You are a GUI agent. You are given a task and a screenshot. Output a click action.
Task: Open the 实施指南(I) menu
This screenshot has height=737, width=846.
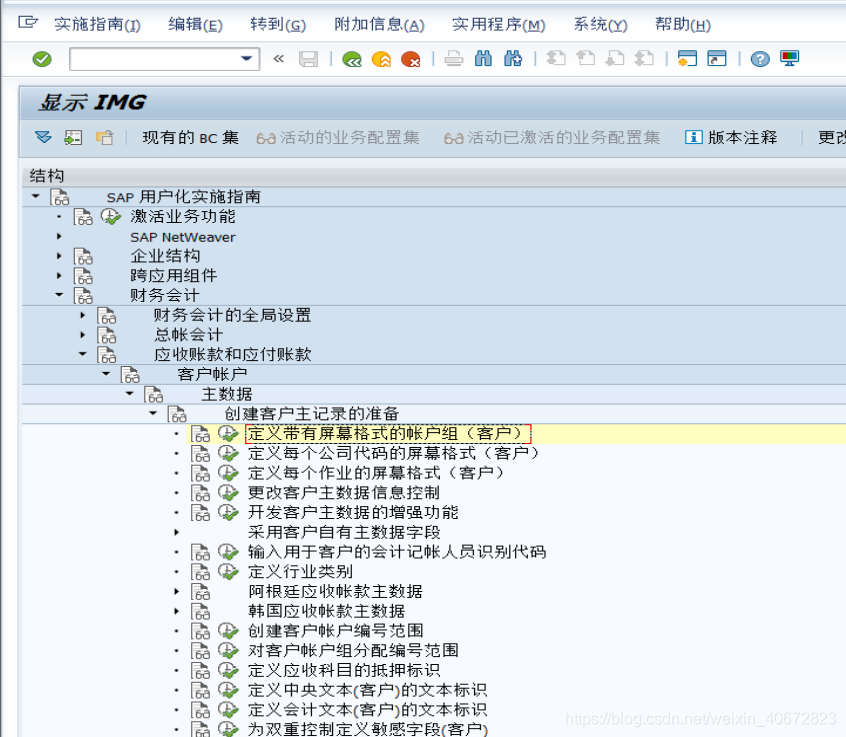point(97,25)
